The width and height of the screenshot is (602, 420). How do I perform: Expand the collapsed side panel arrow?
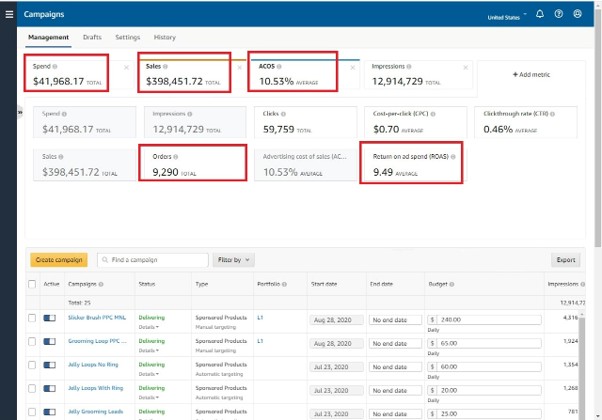tap(20, 112)
